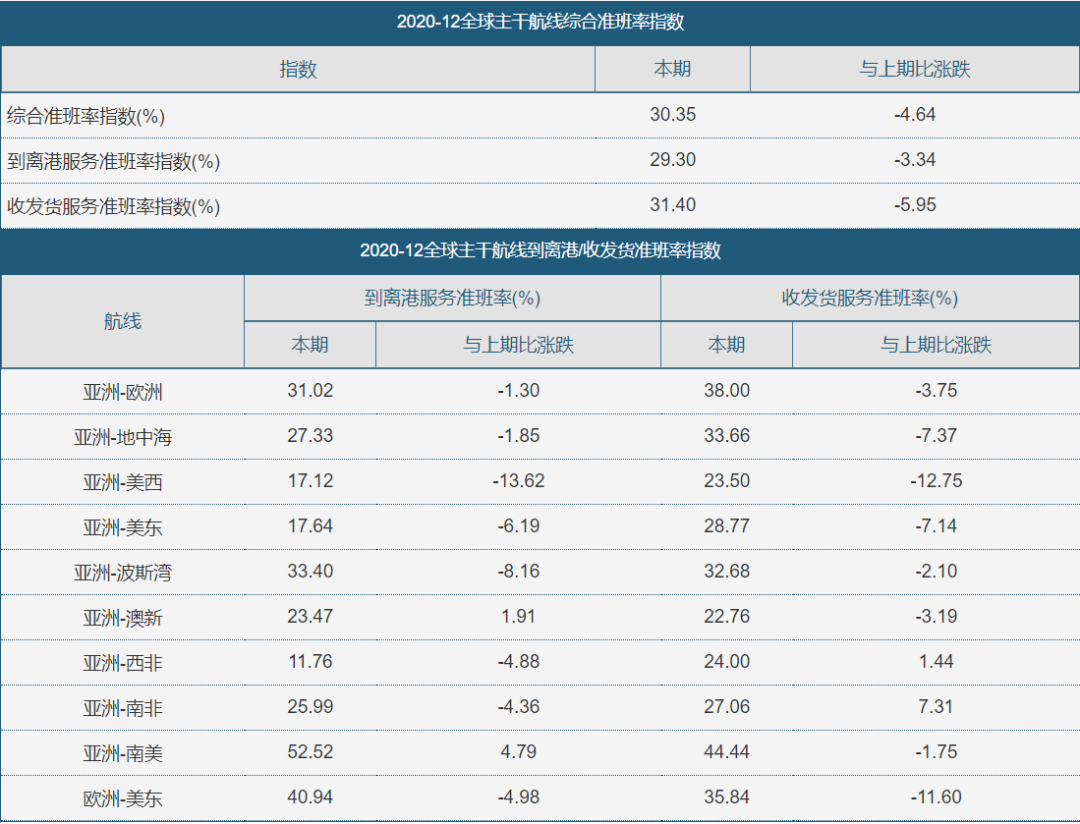Select the 亚洲-欧洲 route label
This screenshot has width=1080, height=824.
pos(122,391)
